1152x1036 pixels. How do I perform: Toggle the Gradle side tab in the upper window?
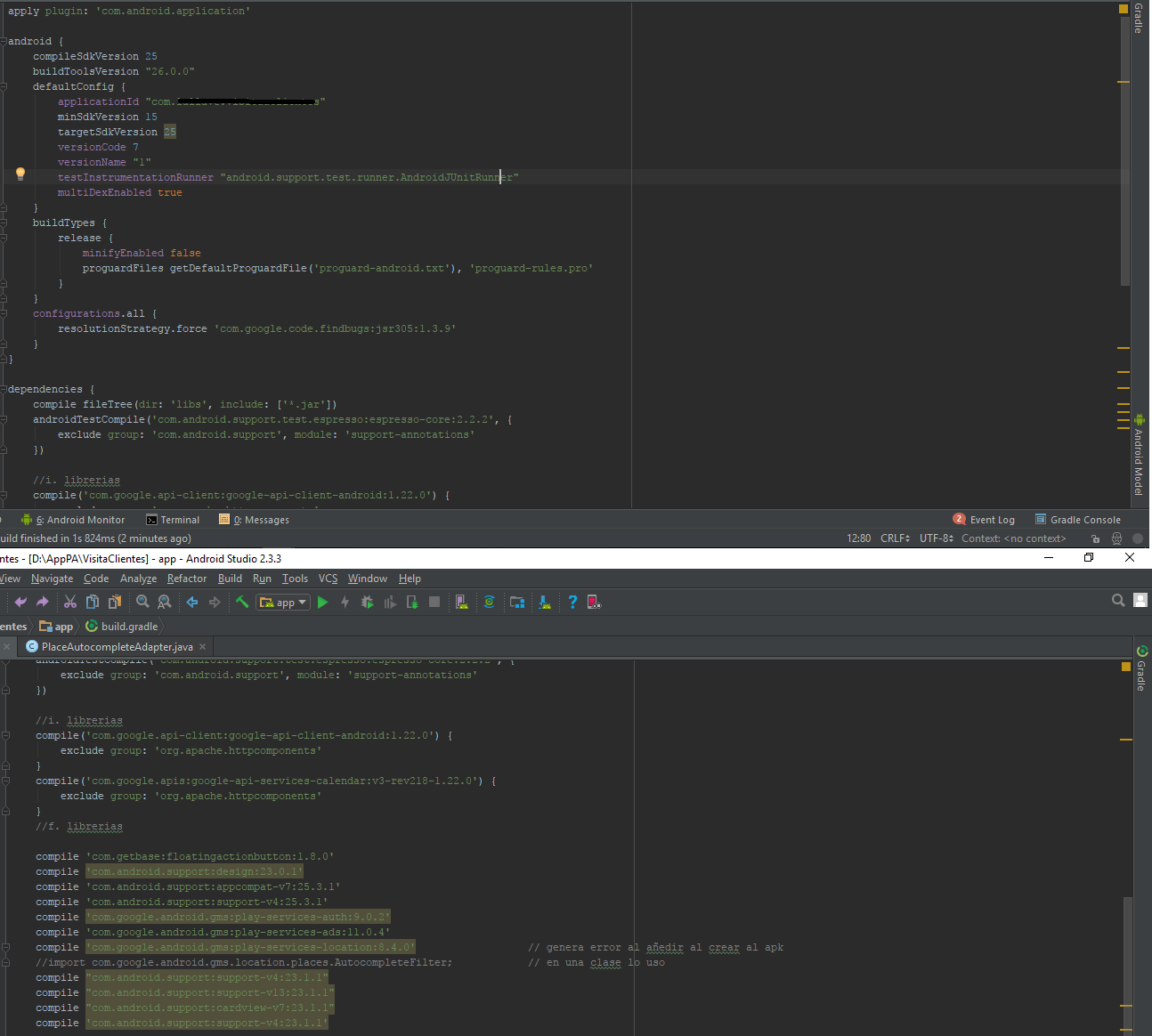(x=1139, y=18)
